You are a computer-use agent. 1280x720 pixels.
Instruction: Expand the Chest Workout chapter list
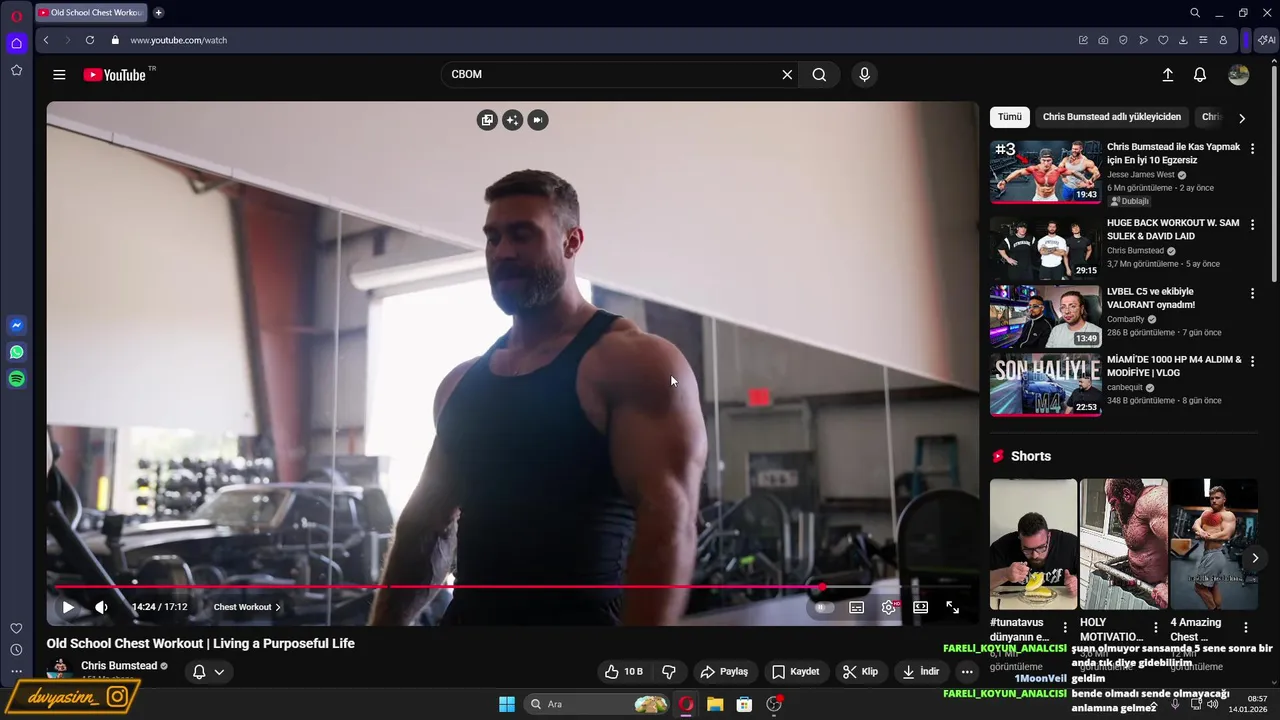pyautogui.click(x=247, y=607)
